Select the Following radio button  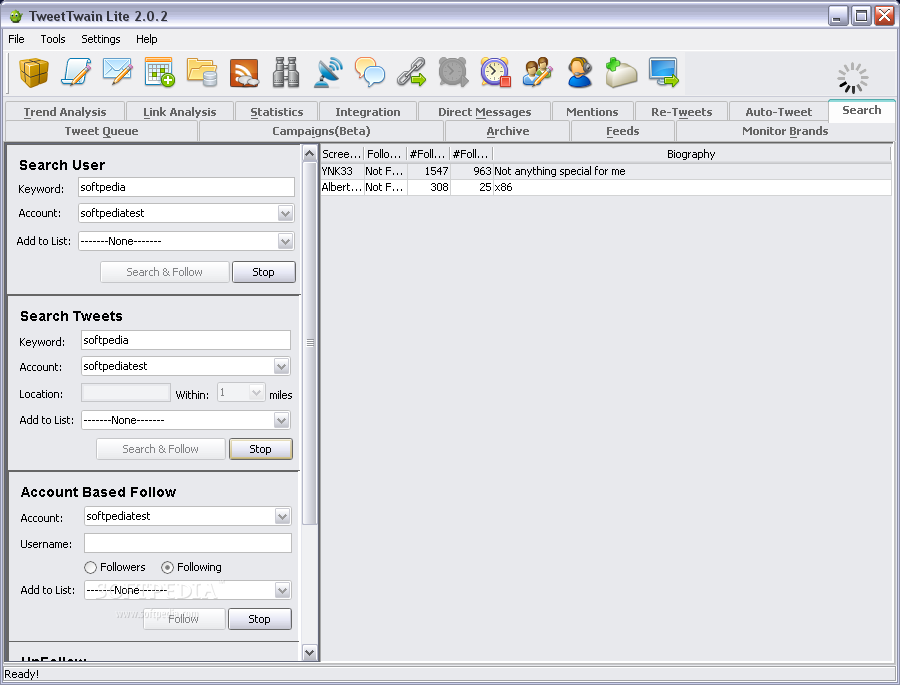coord(167,567)
